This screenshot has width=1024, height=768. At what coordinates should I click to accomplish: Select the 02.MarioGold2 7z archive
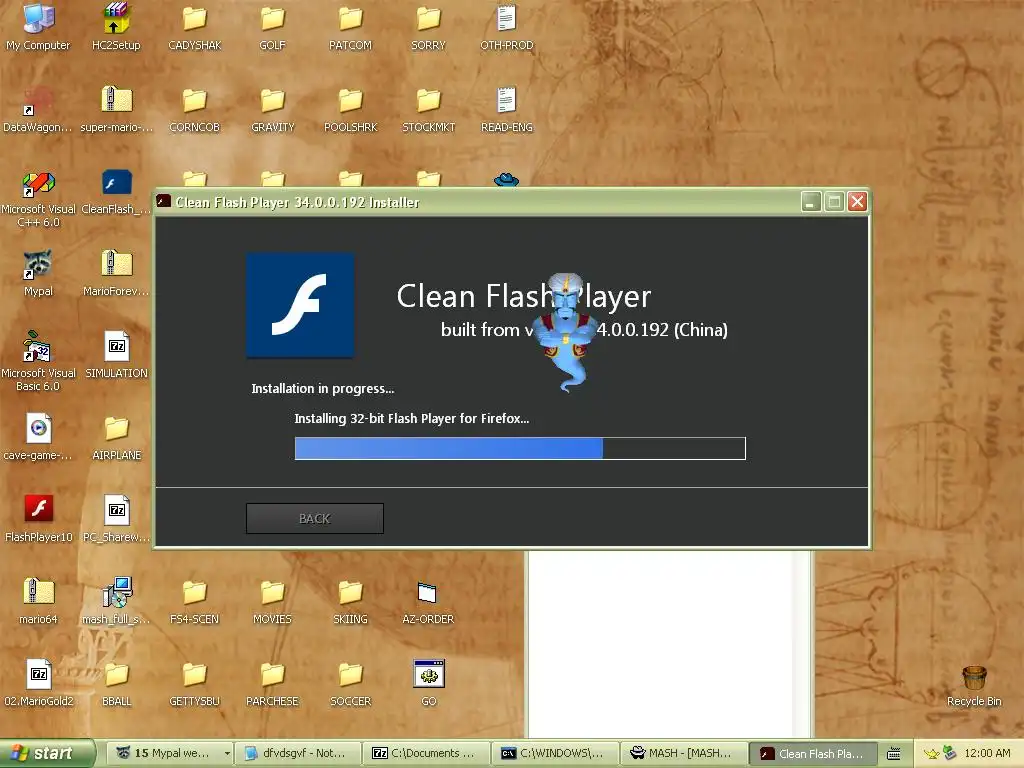38,683
